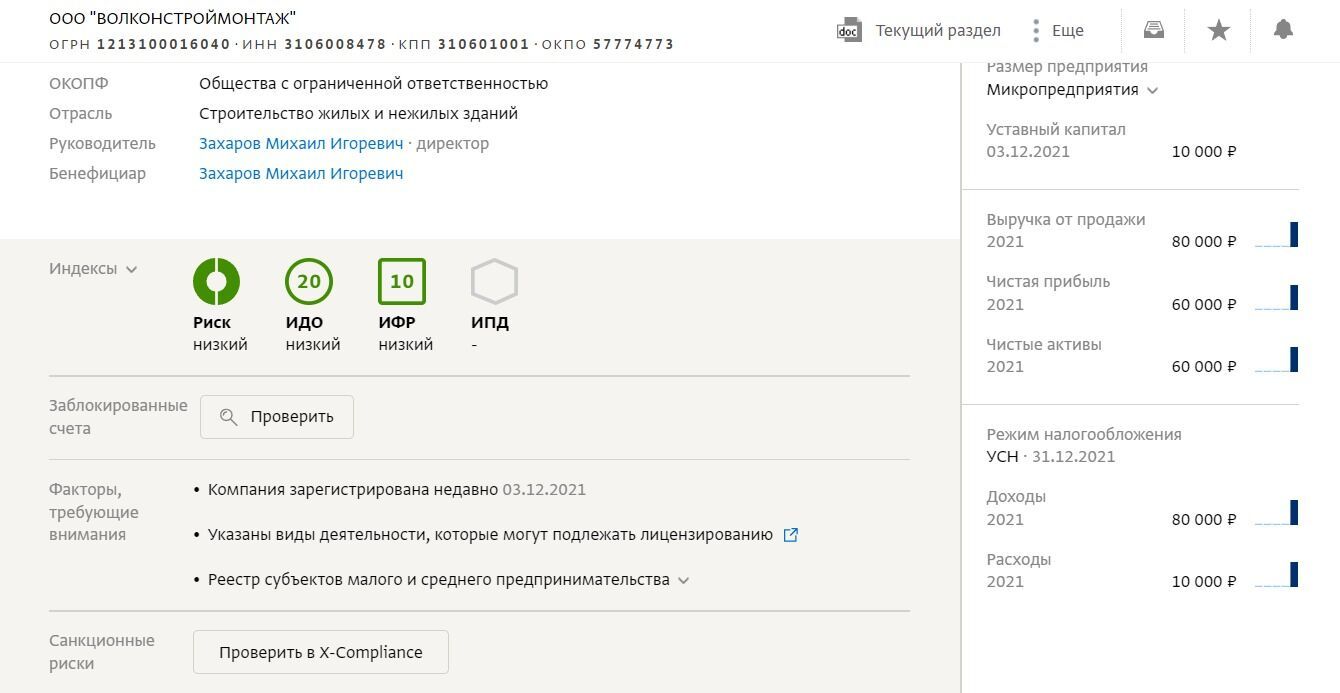
Task: Click the Санкционные риски label
Action: tap(102, 652)
